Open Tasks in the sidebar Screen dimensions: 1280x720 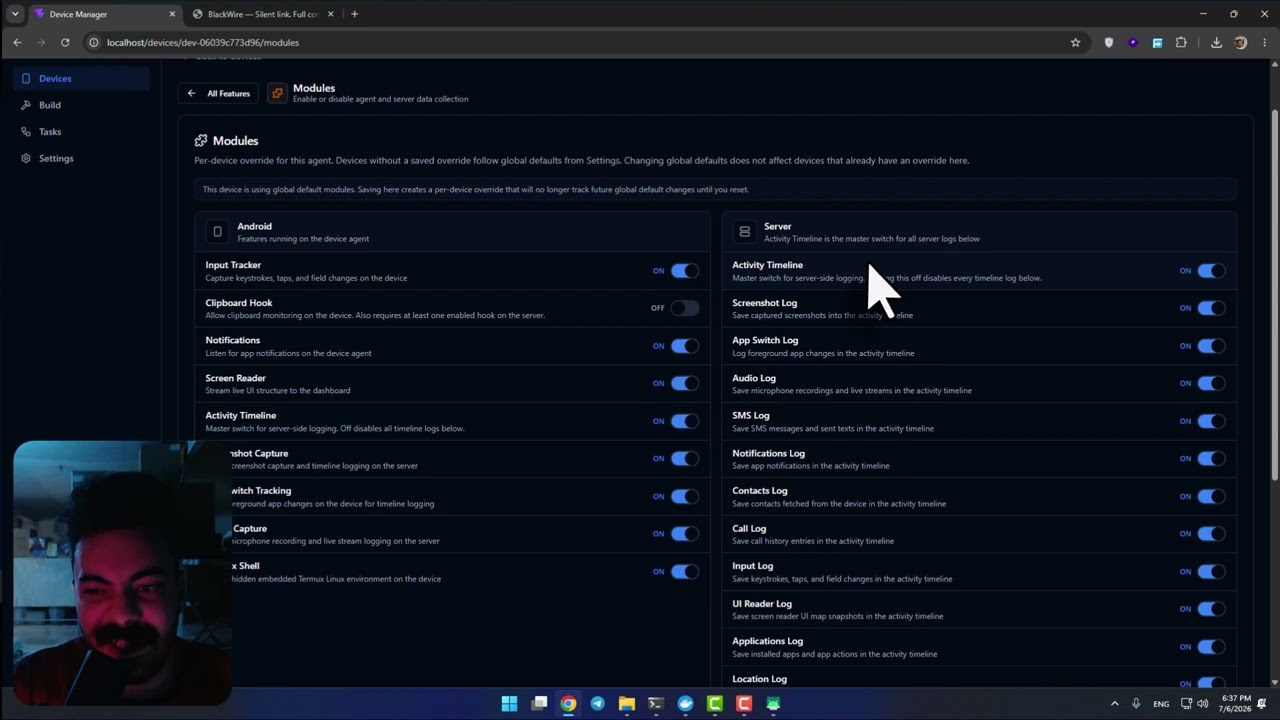82,132
